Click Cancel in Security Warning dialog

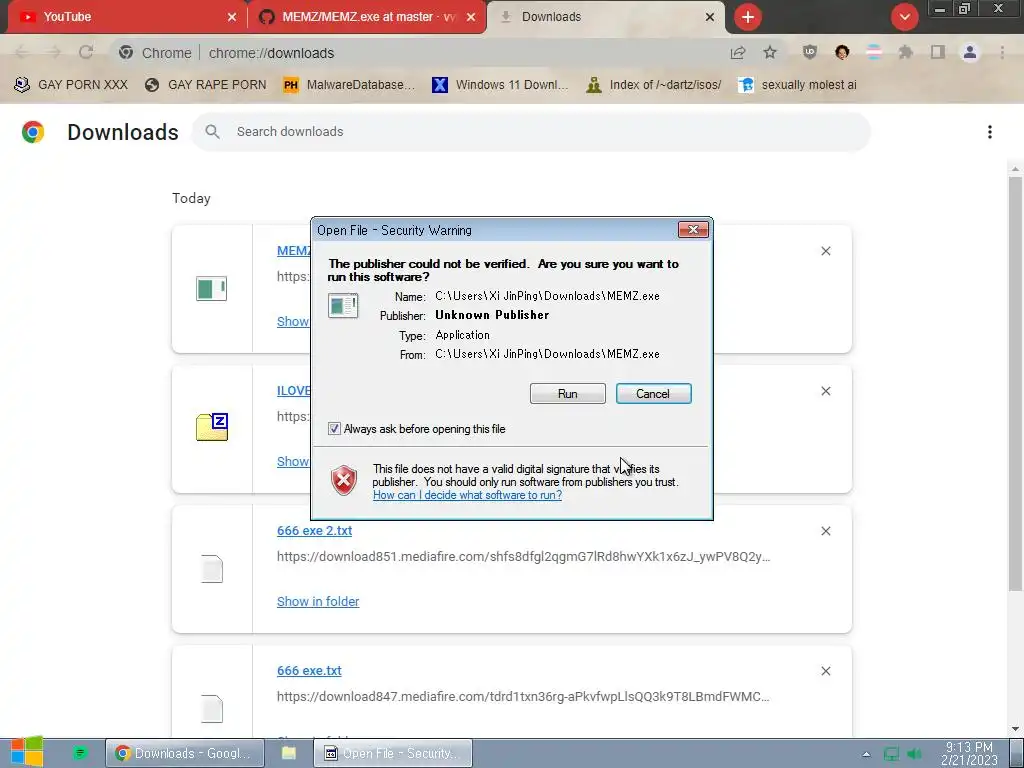(653, 394)
